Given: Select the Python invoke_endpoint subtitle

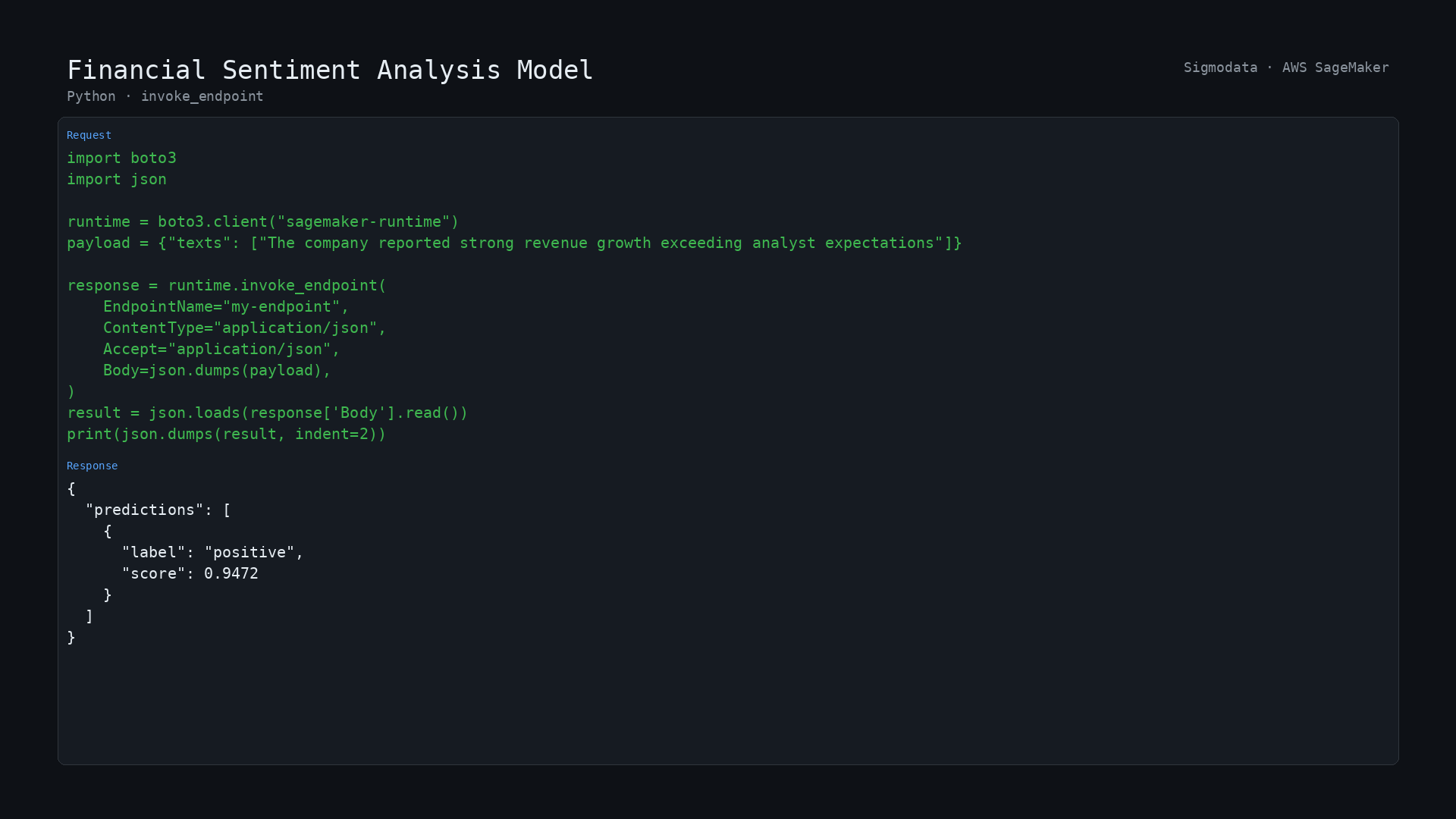Looking at the screenshot, I should (x=165, y=96).
